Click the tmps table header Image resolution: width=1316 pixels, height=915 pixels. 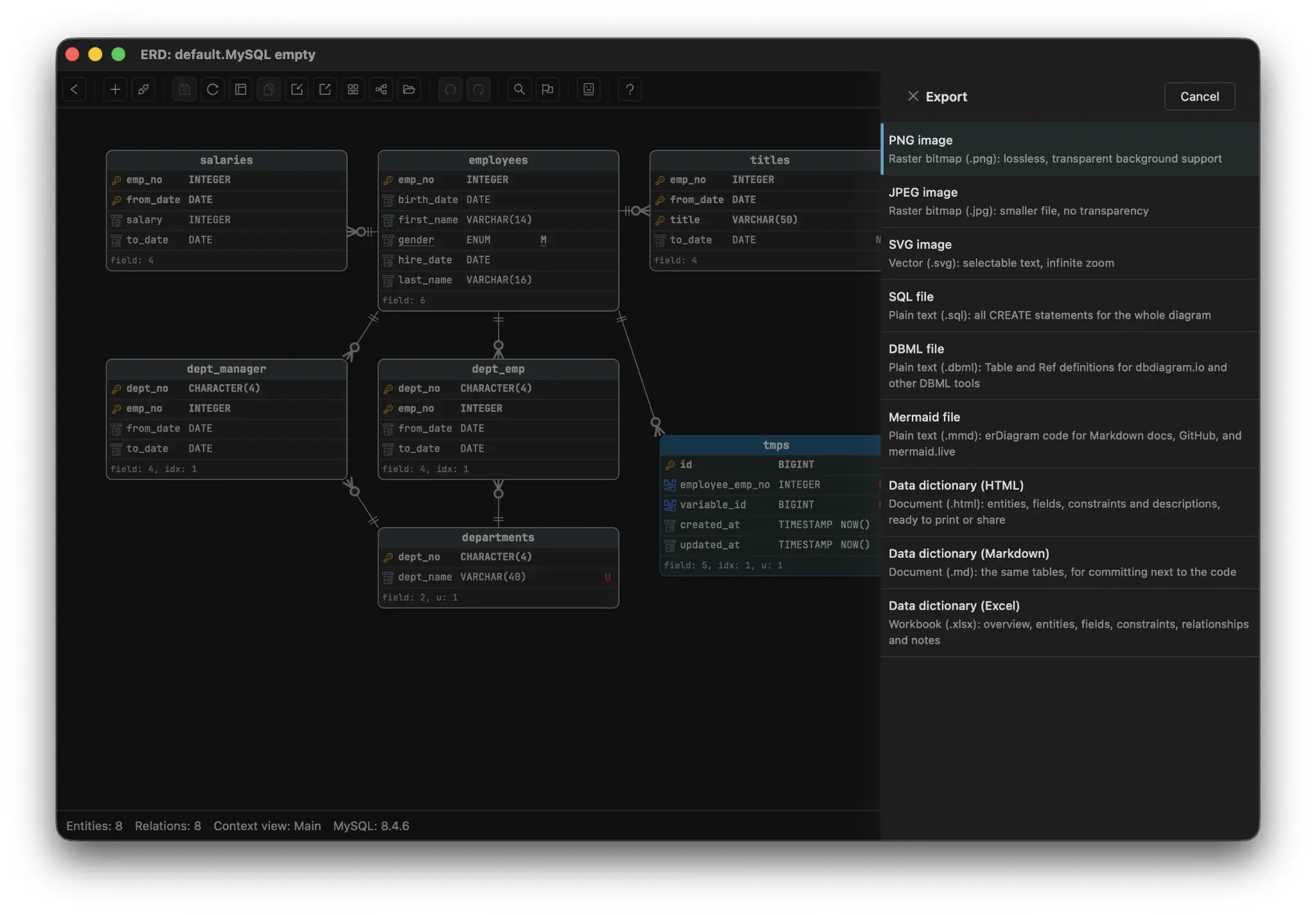771,445
